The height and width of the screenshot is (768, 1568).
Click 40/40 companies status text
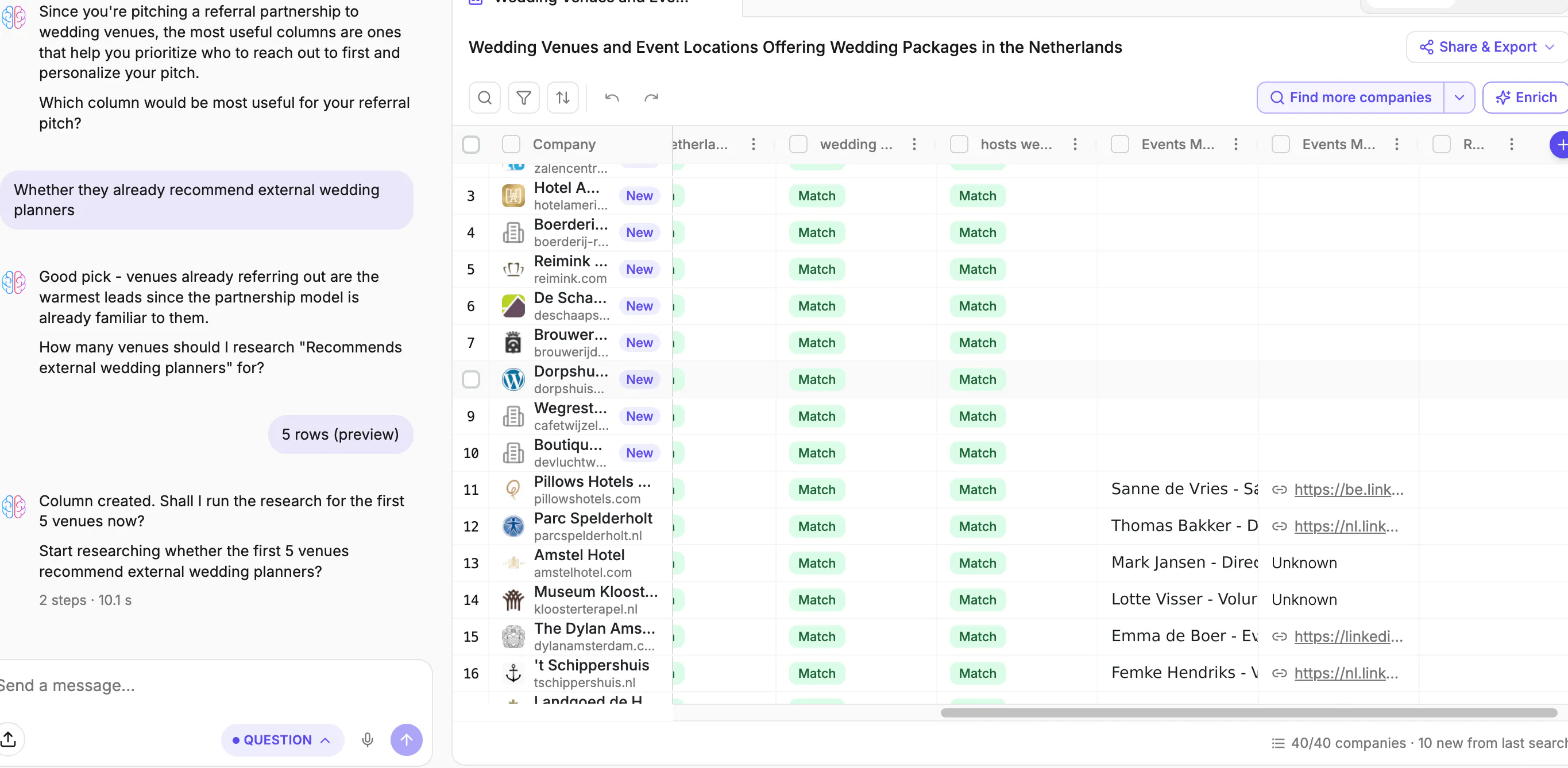[1348, 743]
